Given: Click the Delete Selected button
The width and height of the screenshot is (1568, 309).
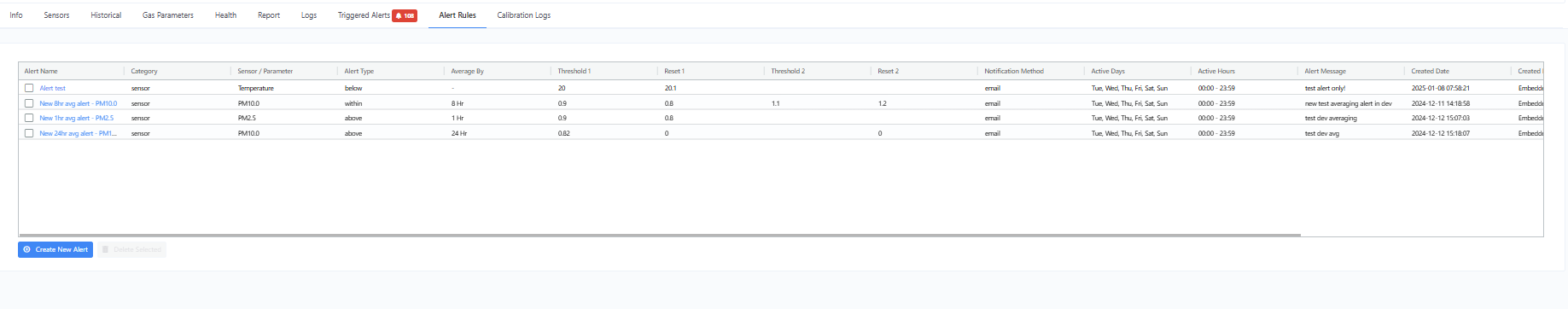Looking at the screenshot, I should [131, 249].
